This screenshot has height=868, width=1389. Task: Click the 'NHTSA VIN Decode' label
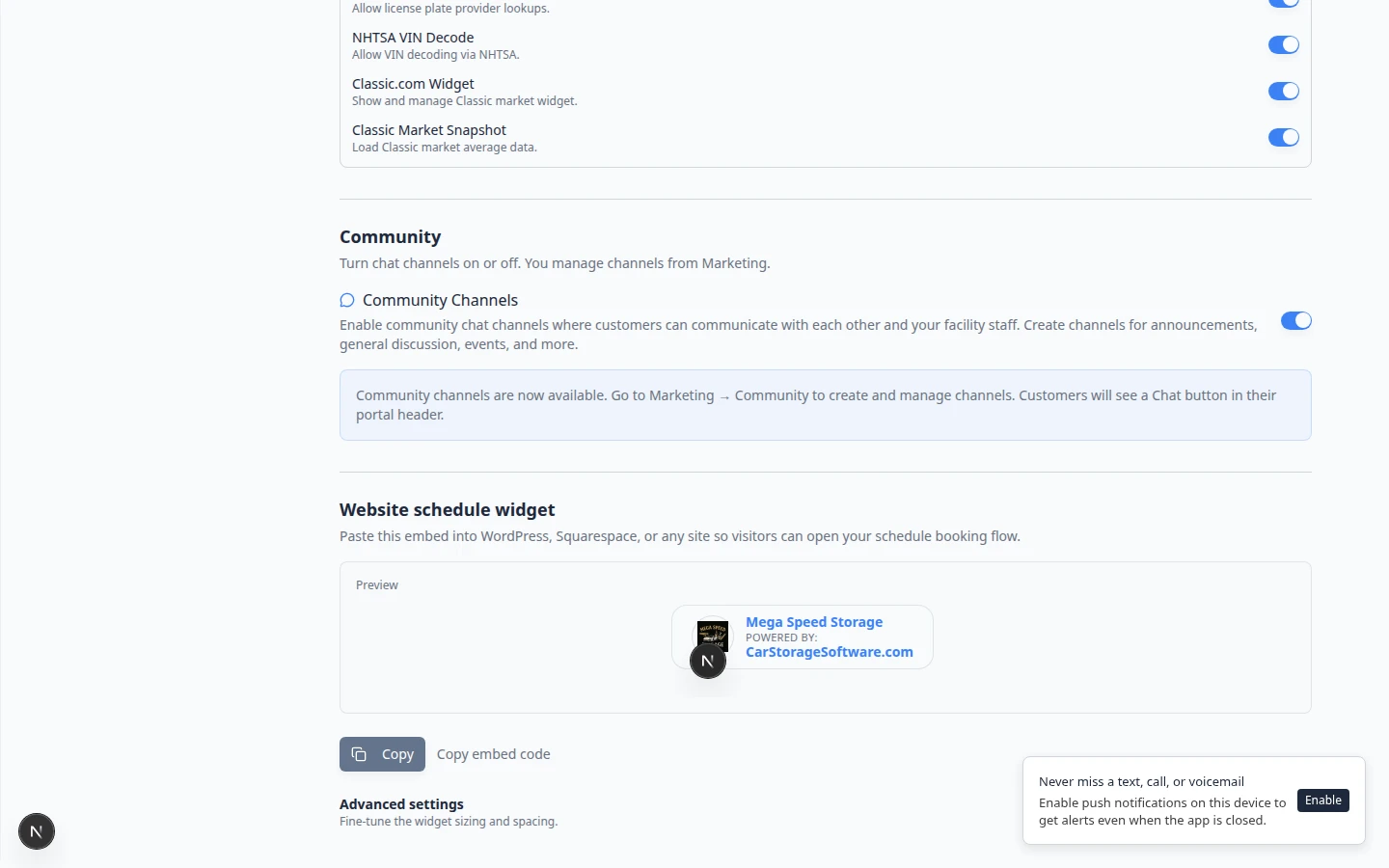[413, 38]
